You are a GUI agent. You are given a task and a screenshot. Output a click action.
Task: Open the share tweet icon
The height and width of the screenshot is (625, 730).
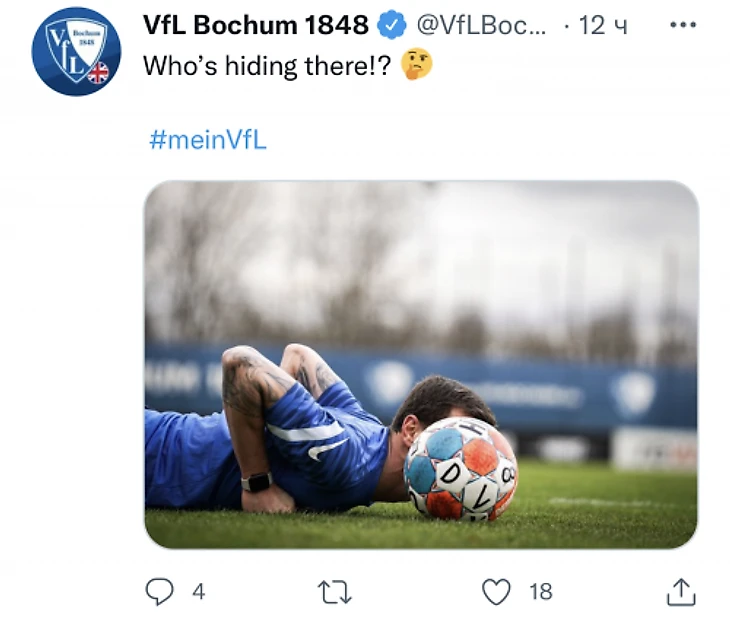(680, 592)
